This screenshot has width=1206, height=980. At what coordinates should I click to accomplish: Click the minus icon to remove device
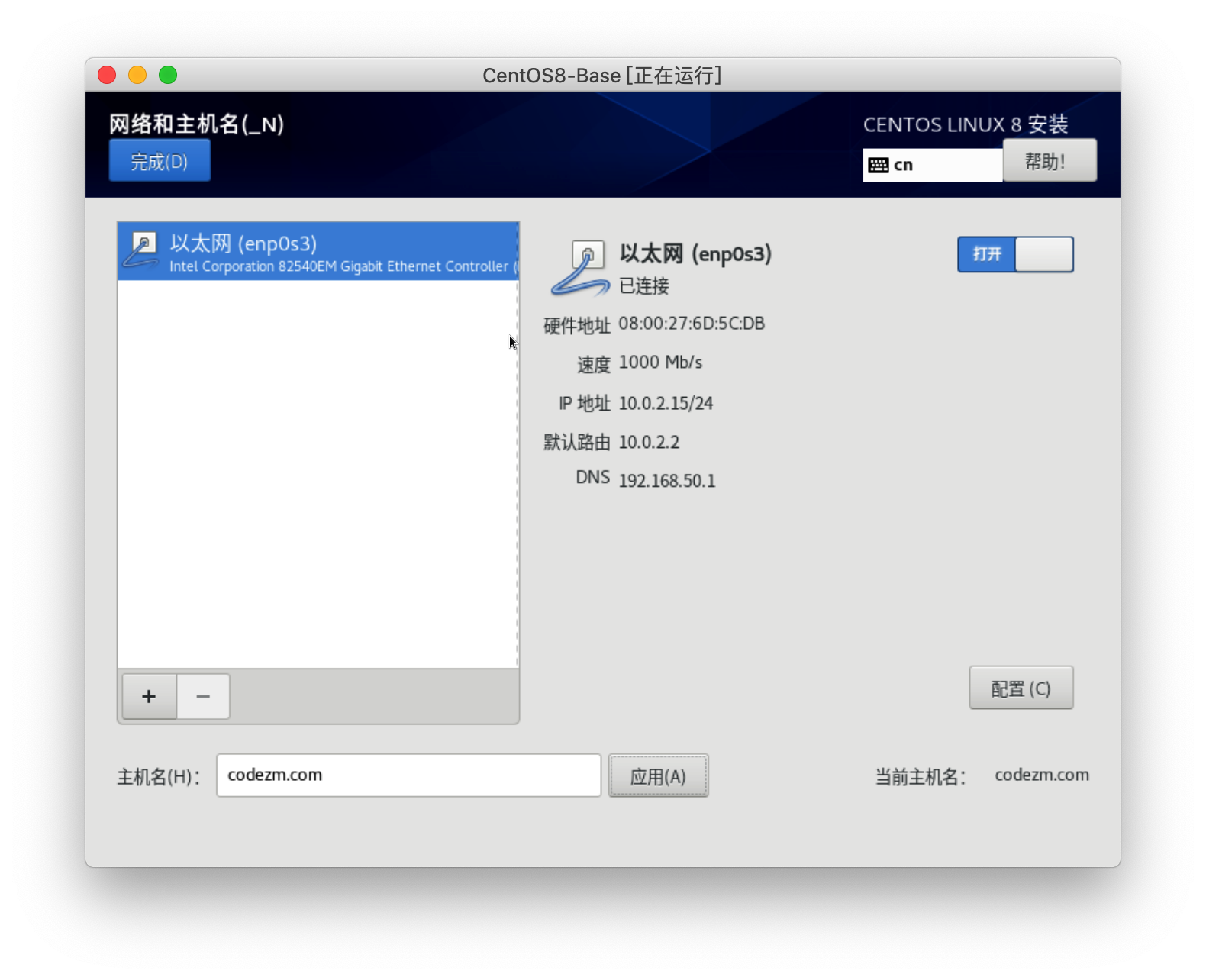(203, 696)
